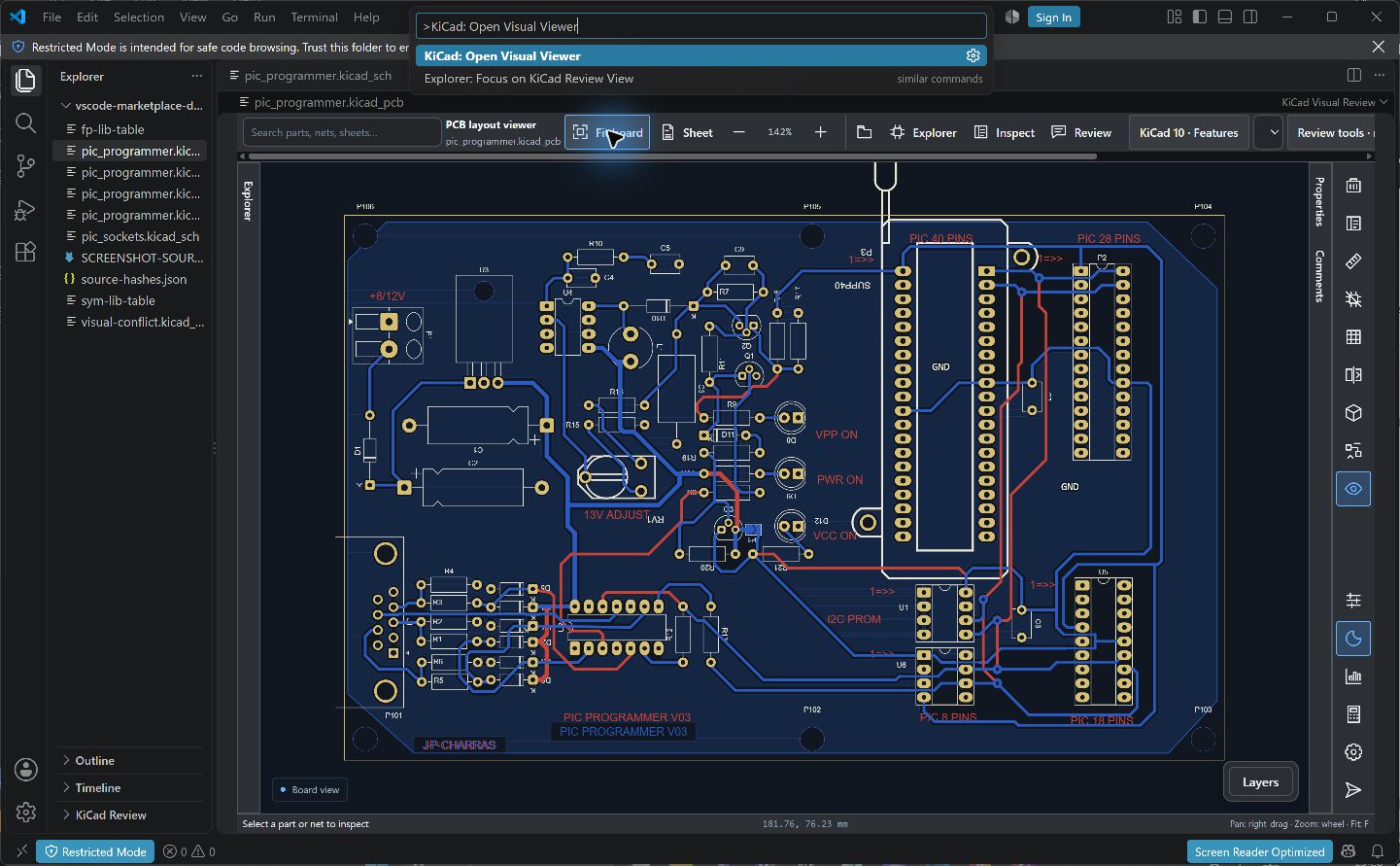Open Source Control in the activity bar
This screenshot has height=866, width=1400.
click(26, 166)
